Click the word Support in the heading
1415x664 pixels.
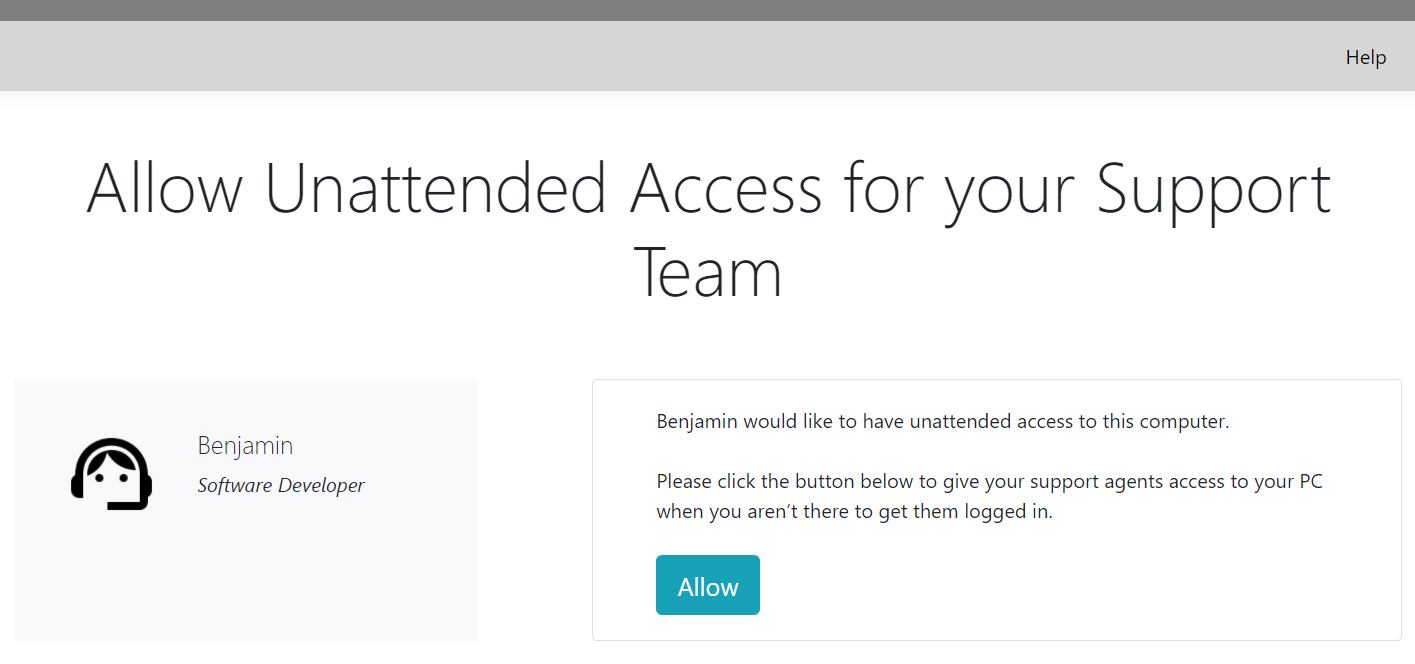point(1213,188)
